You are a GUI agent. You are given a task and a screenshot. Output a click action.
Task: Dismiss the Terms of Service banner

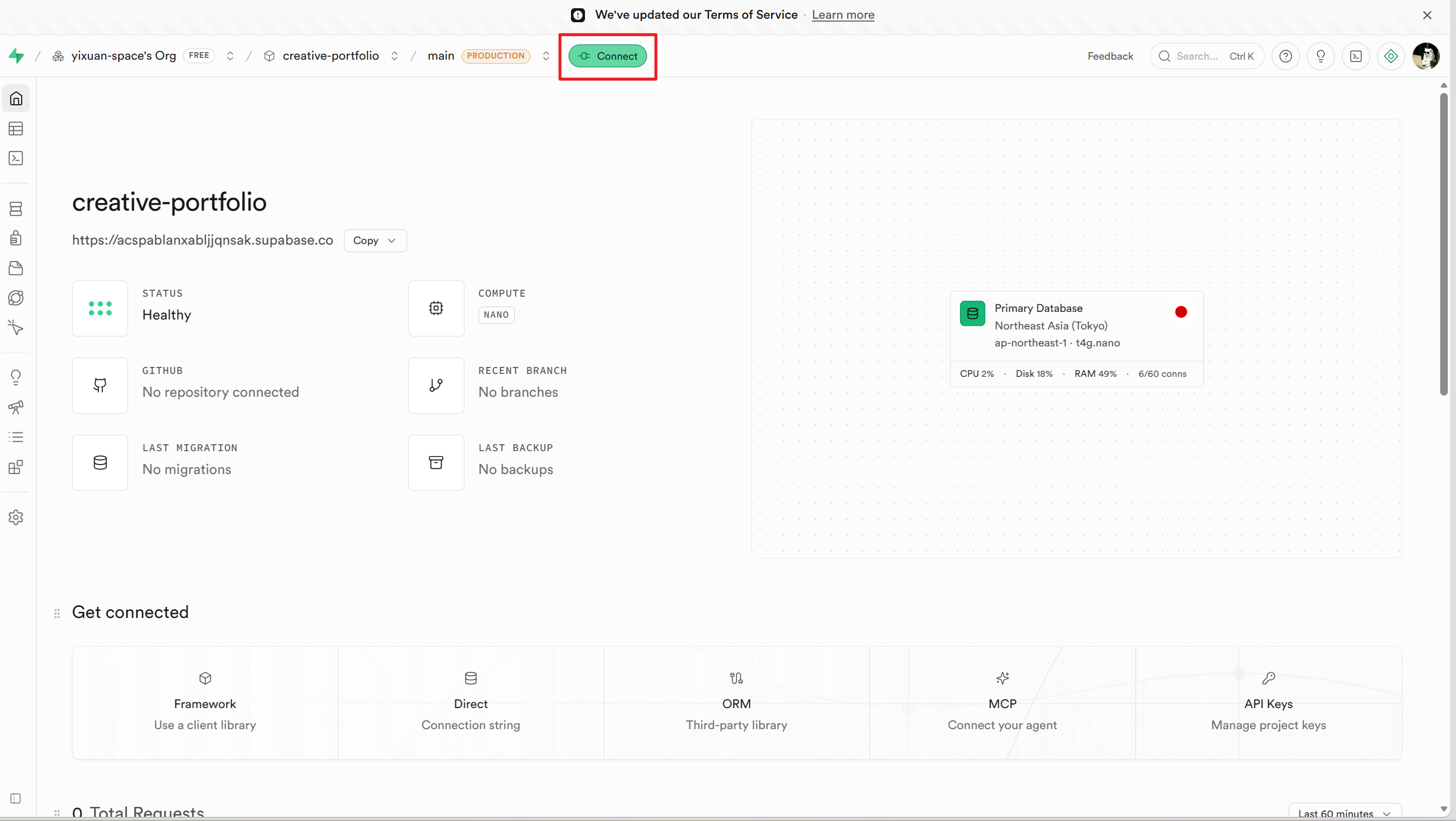1427,15
